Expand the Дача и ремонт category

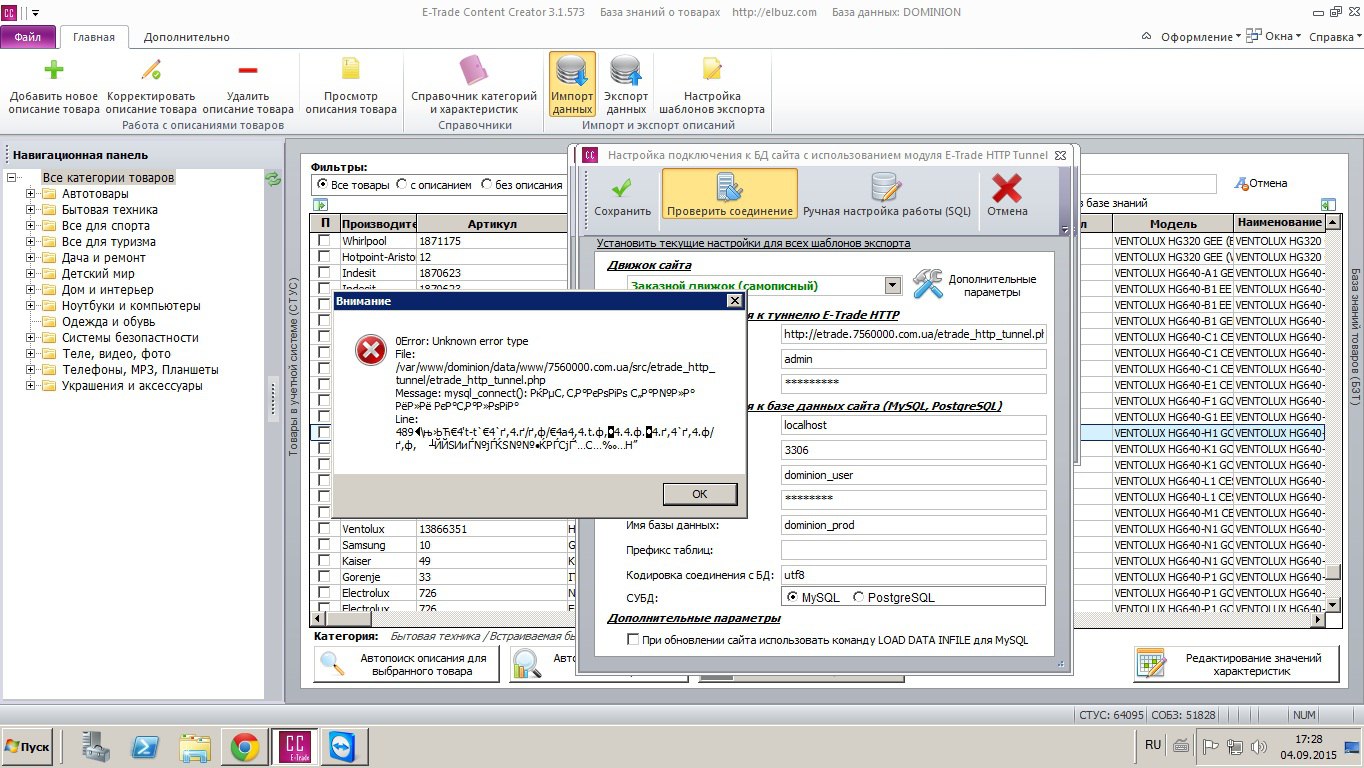pyautogui.click(x=31, y=258)
